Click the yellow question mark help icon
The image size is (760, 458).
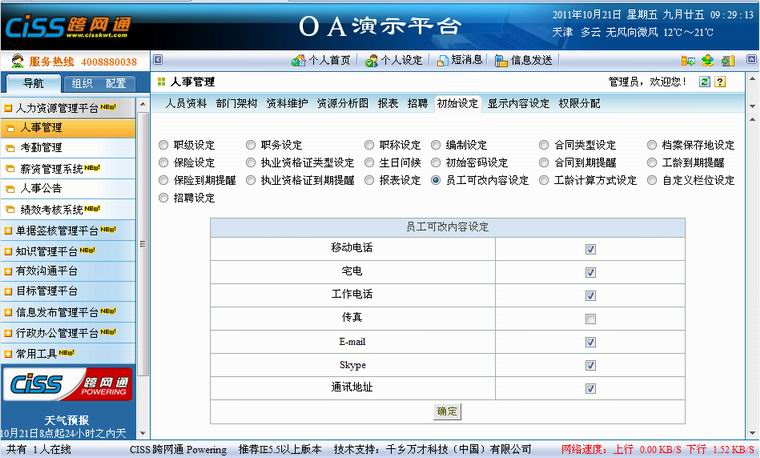coord(720,82)
